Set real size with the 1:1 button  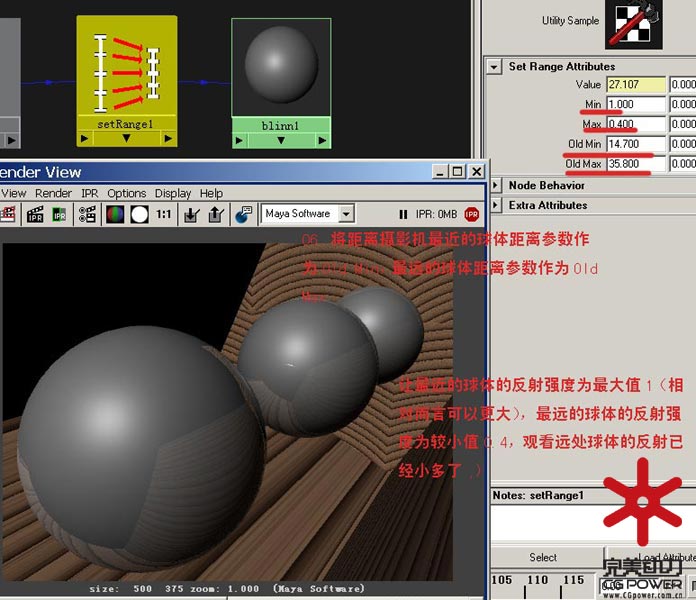163,214
